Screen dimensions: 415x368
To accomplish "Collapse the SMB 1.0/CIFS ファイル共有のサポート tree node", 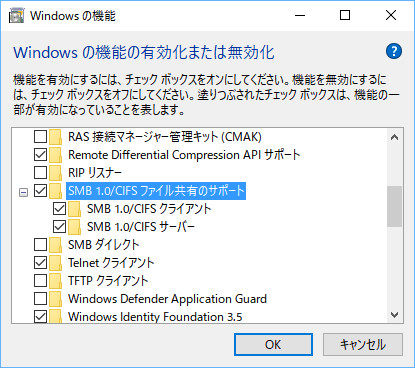I will coord(23,192).
